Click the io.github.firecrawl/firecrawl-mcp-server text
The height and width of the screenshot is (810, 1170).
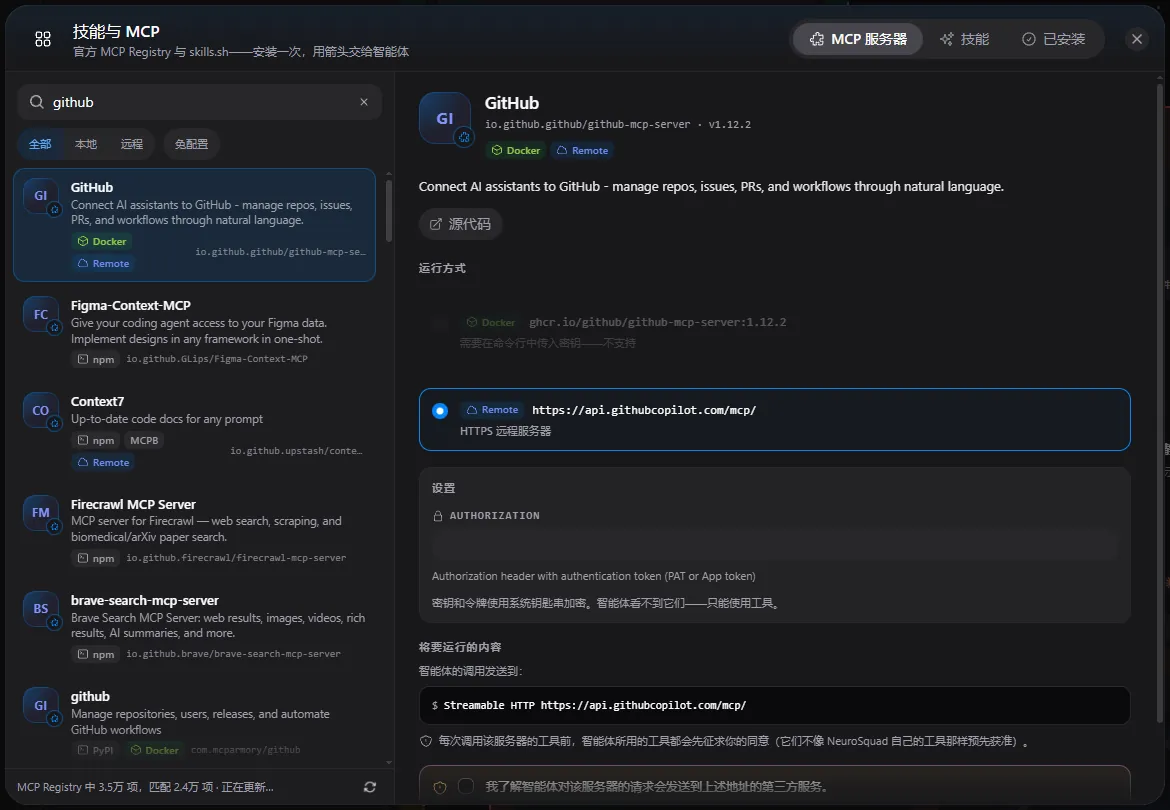tap(236, 558)
